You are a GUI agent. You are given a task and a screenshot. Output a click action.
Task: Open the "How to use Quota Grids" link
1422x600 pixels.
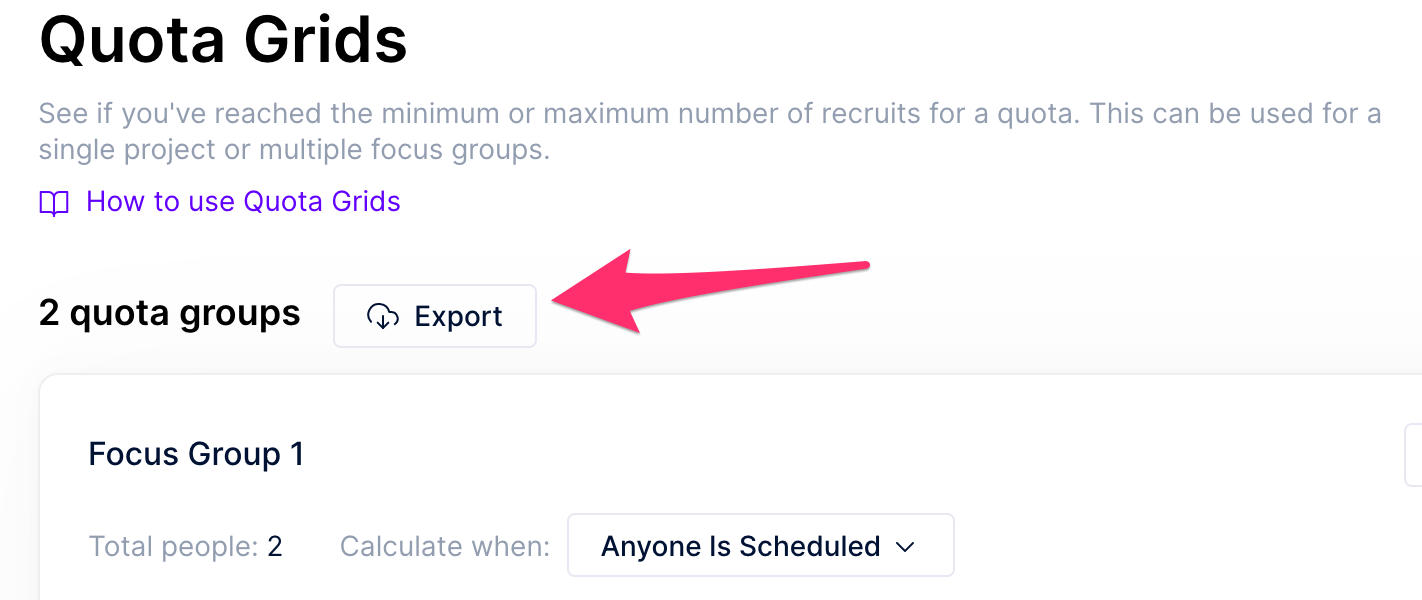[243, 202]
